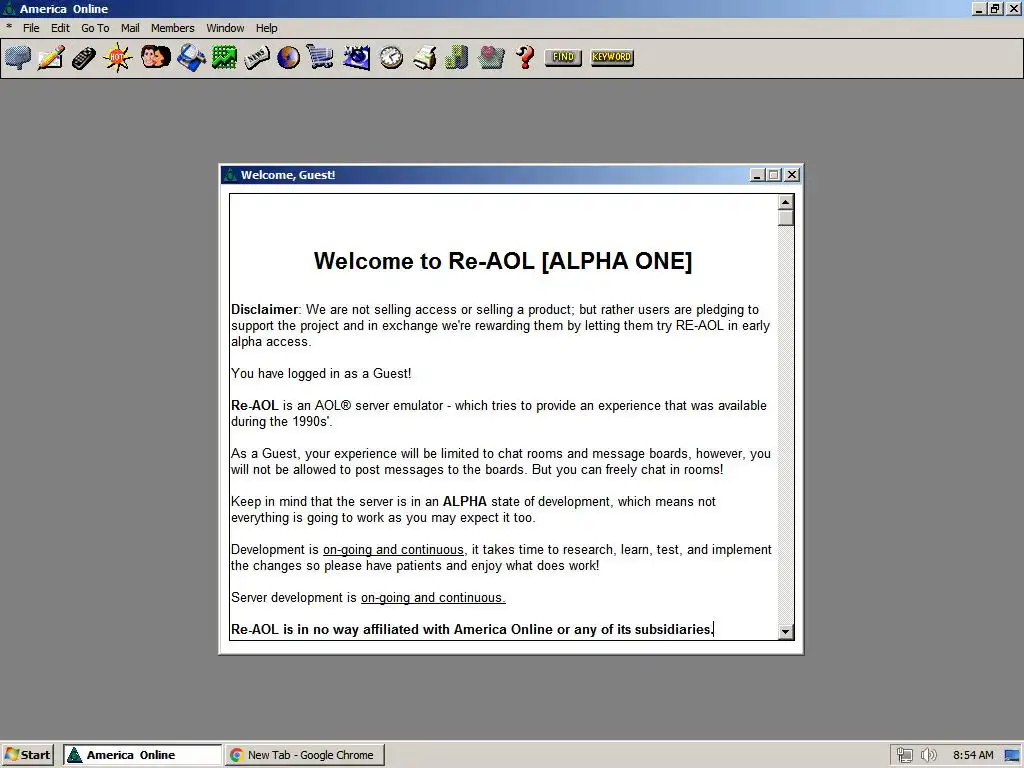Click the 'You have logged in as a Guest!' line
The image size is (1024, 768).
tap(321, 374)
